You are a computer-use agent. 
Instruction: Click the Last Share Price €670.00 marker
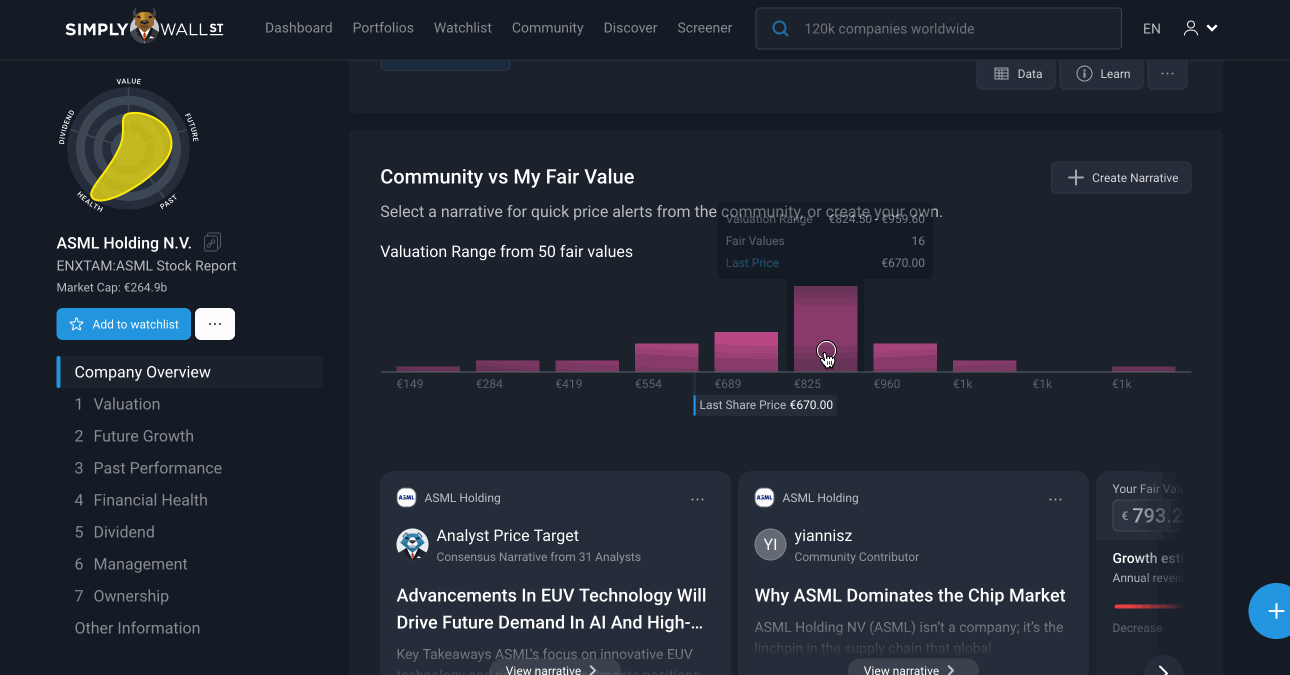765,405
